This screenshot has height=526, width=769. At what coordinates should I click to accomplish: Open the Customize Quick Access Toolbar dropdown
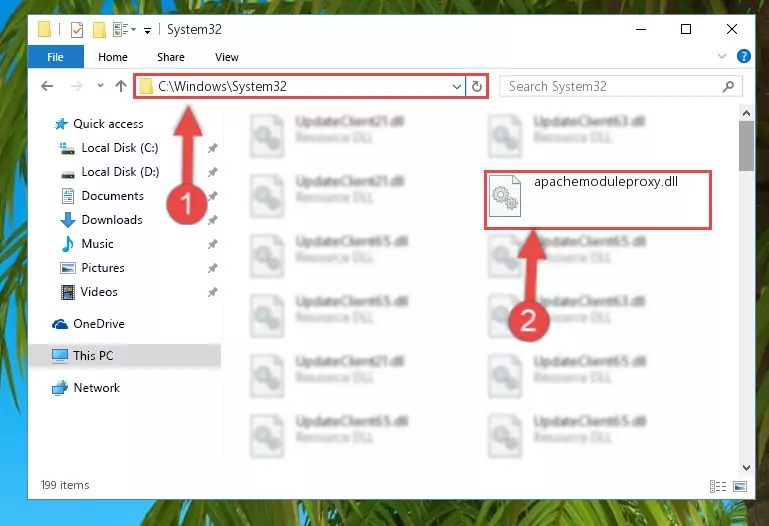pos(147,30)
